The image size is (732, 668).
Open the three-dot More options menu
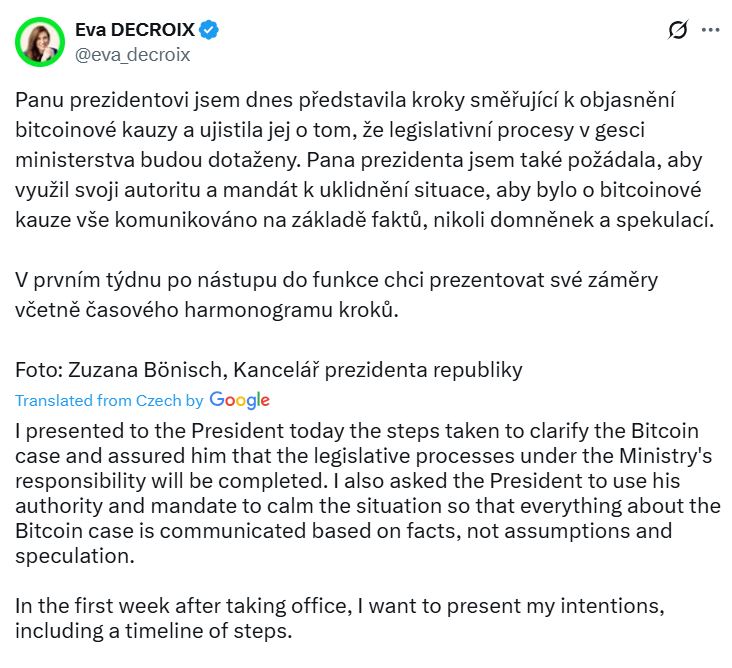(x=710, y=30)
